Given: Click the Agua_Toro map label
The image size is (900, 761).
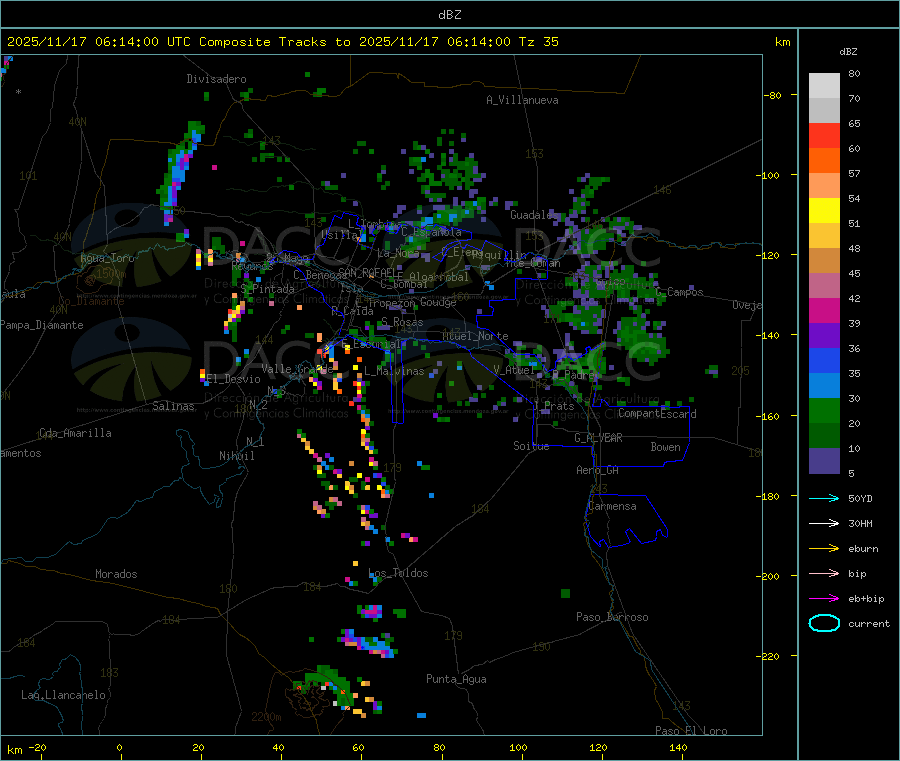Looking at the screenshot, I should 107,258.
